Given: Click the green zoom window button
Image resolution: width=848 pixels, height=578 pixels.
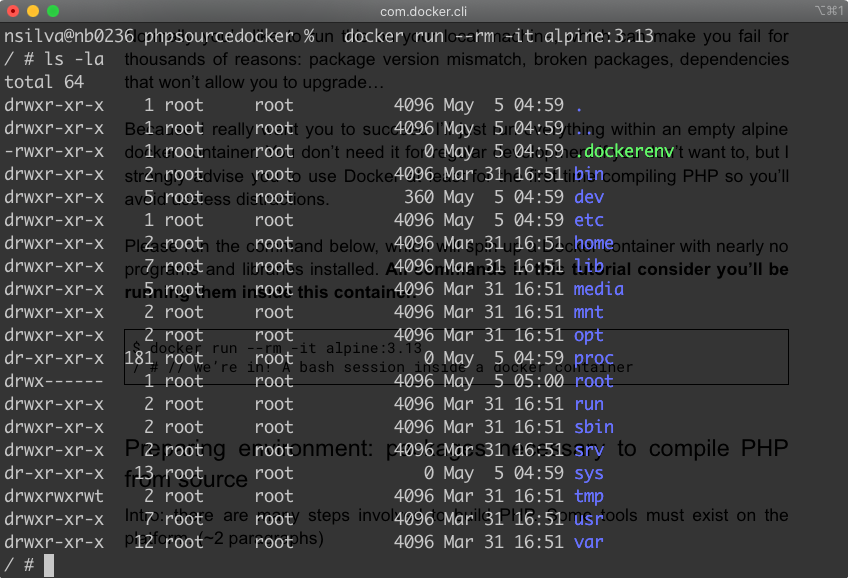Looking at the screenshot, I should pos(53,11).
